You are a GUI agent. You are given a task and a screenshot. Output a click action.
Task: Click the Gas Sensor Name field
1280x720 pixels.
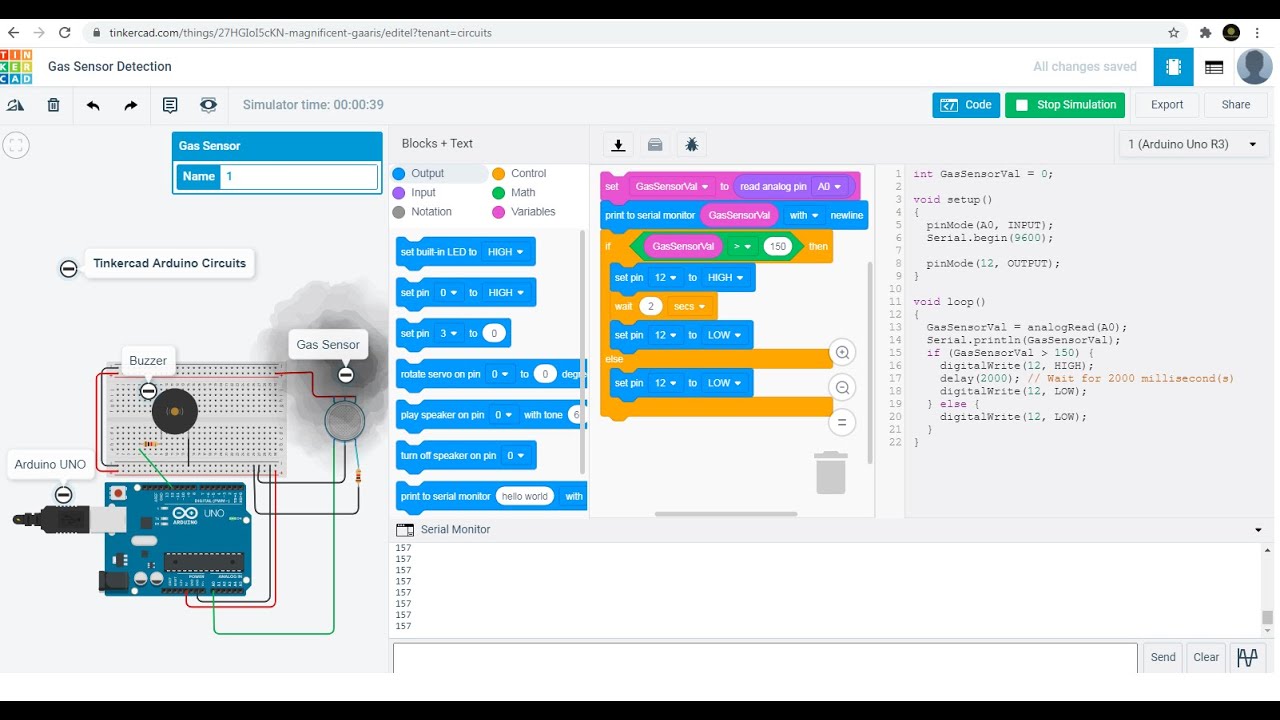[300, 176]
